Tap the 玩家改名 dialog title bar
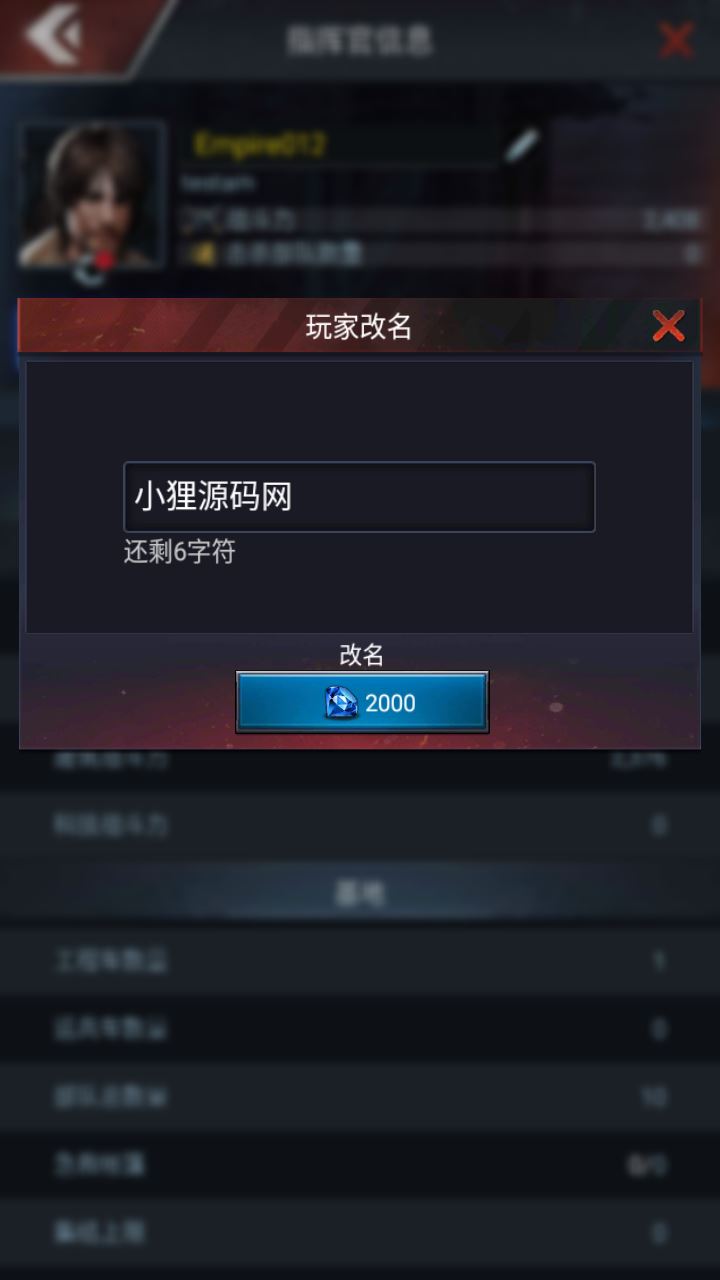This screenshot has width=720, height=1280. (x=360, y=326)
